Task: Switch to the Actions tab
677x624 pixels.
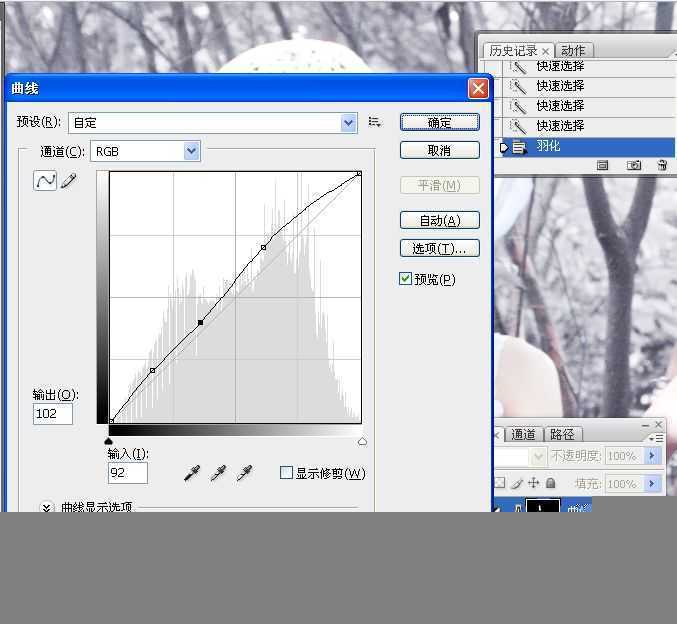Action: [x=573, y=51]
